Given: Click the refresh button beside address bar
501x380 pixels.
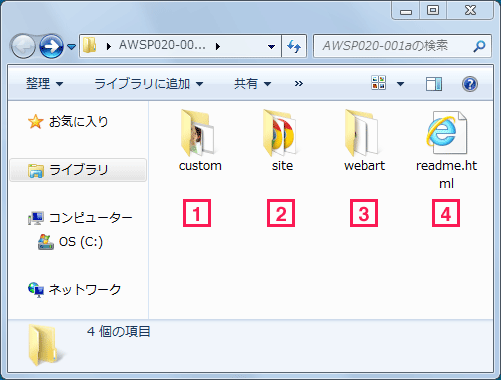Looking at the screenshot, I should click(294, 46).
